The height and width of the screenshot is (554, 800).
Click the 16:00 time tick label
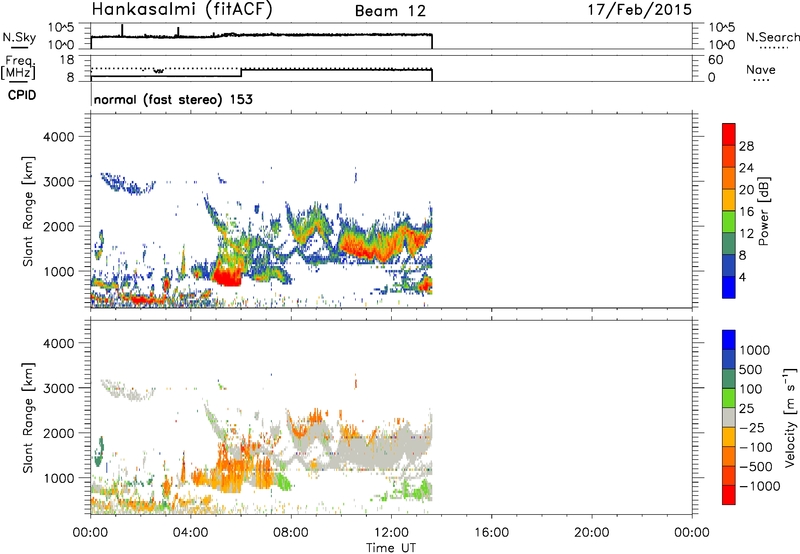(491, 533)
